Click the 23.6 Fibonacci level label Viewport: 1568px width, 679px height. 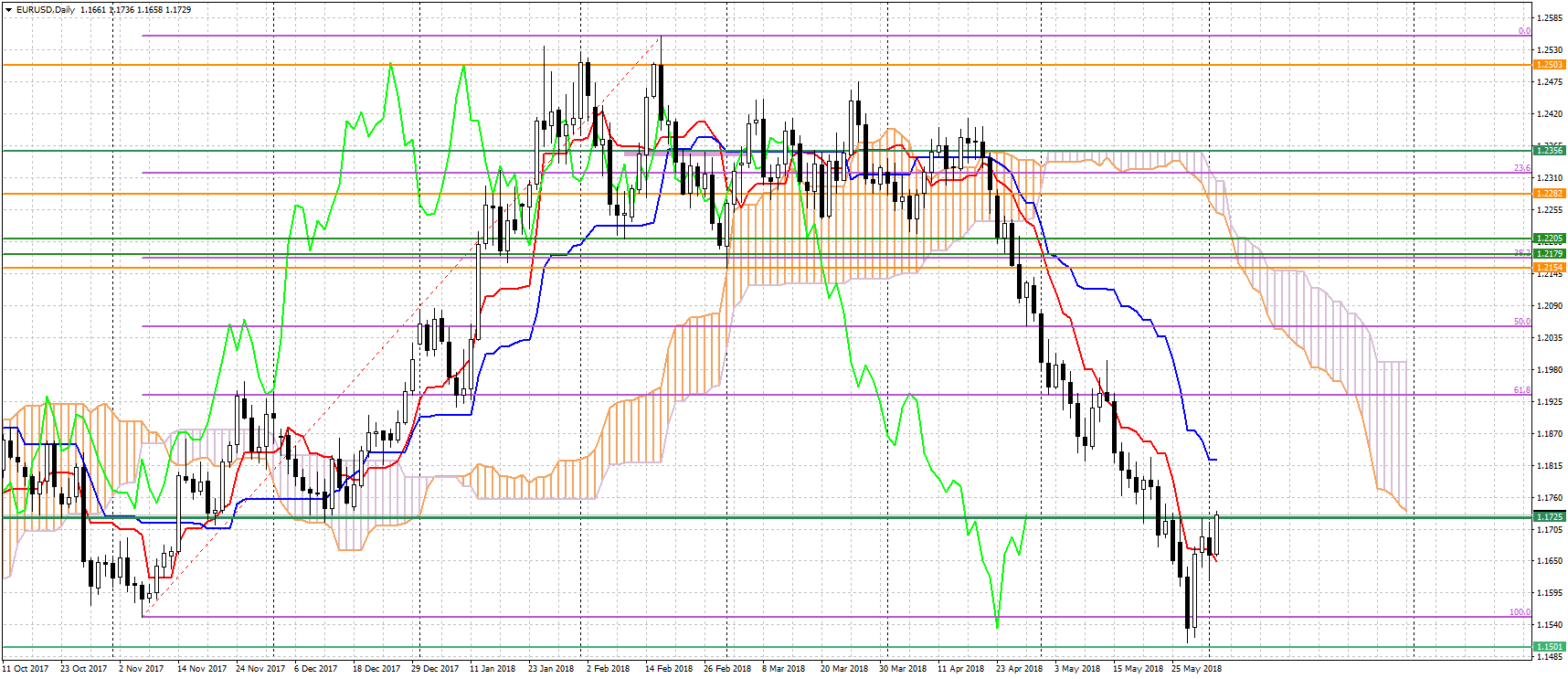click(x=1521, y=168)
